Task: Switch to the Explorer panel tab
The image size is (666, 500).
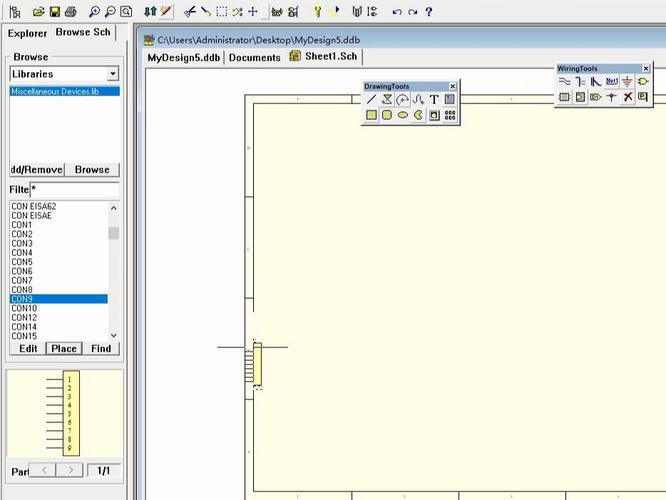Action: pyautogui.click(x=27, y=33)
